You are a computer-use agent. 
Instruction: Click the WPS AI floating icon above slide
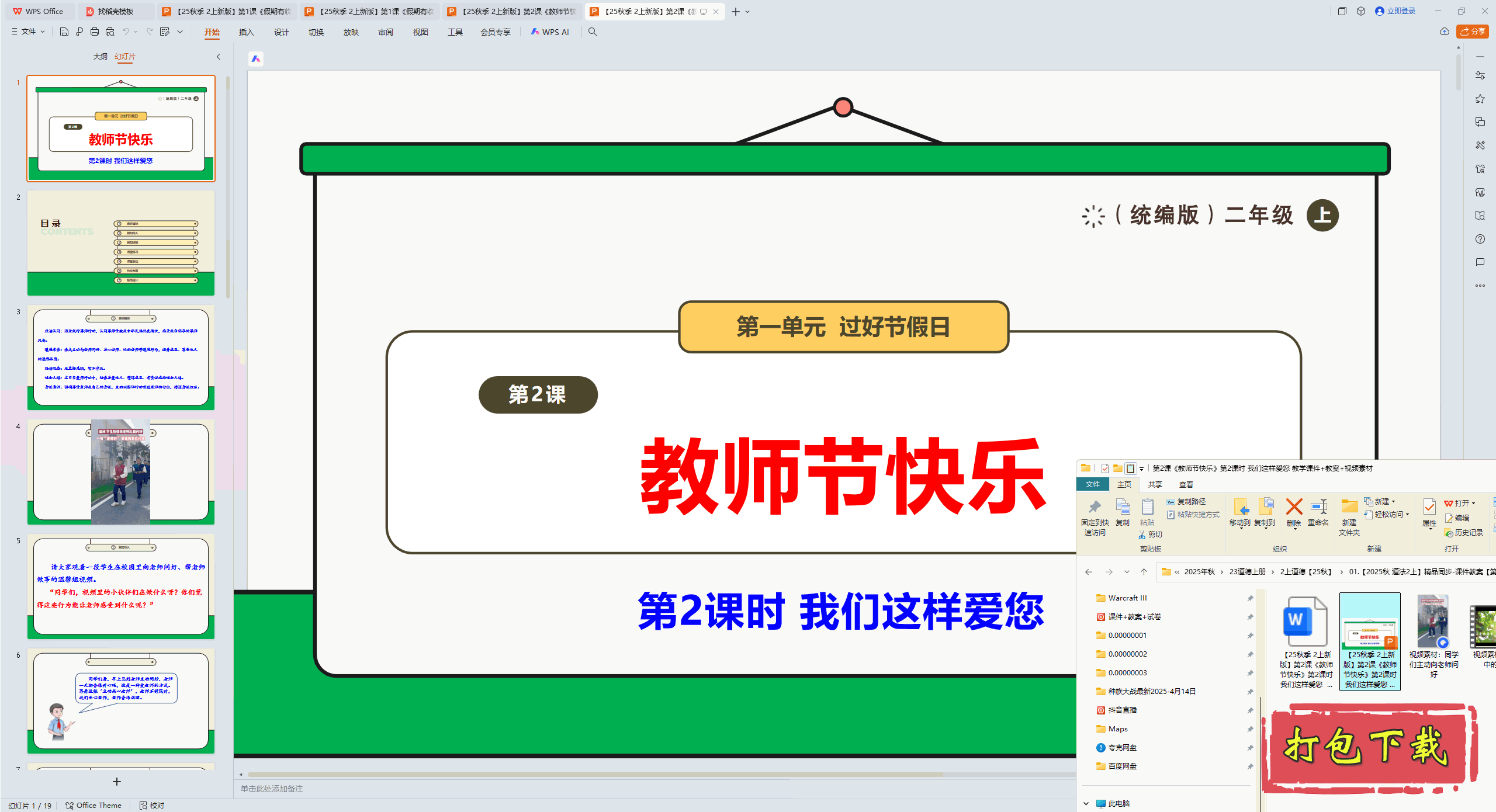[x=256, y=58]
